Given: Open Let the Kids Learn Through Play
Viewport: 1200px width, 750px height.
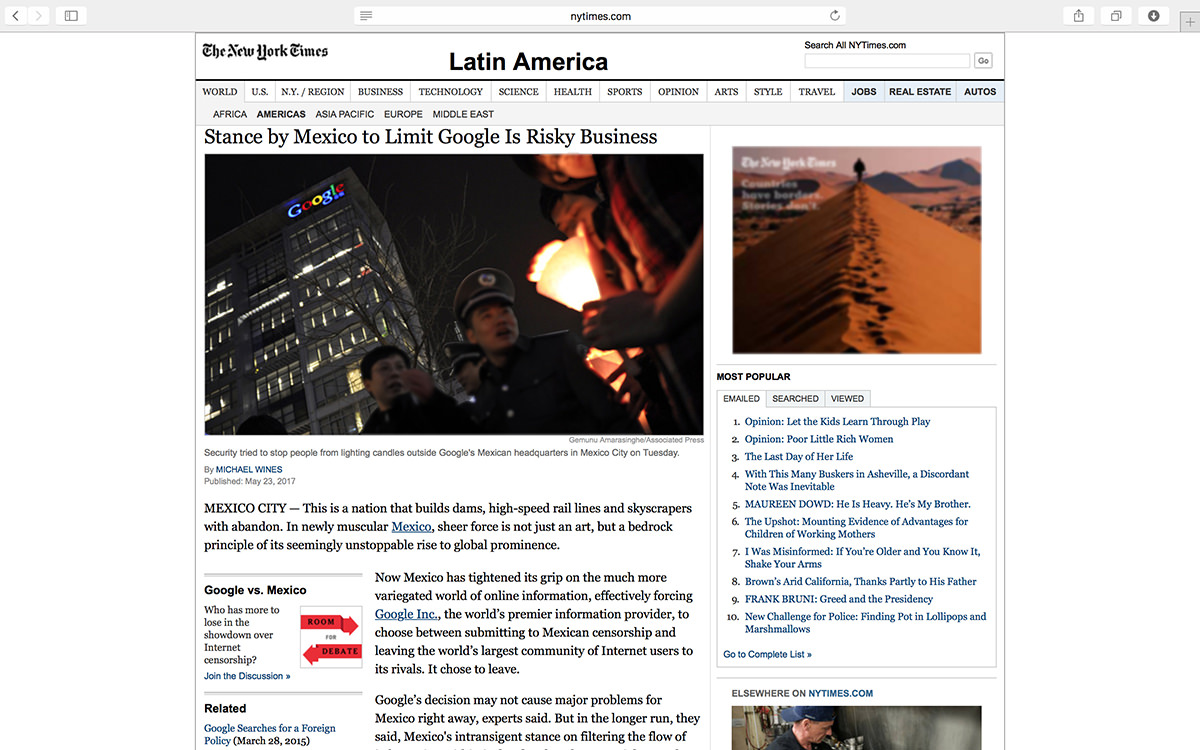Looking at the screenshot, I should click(x=837, y=422).
